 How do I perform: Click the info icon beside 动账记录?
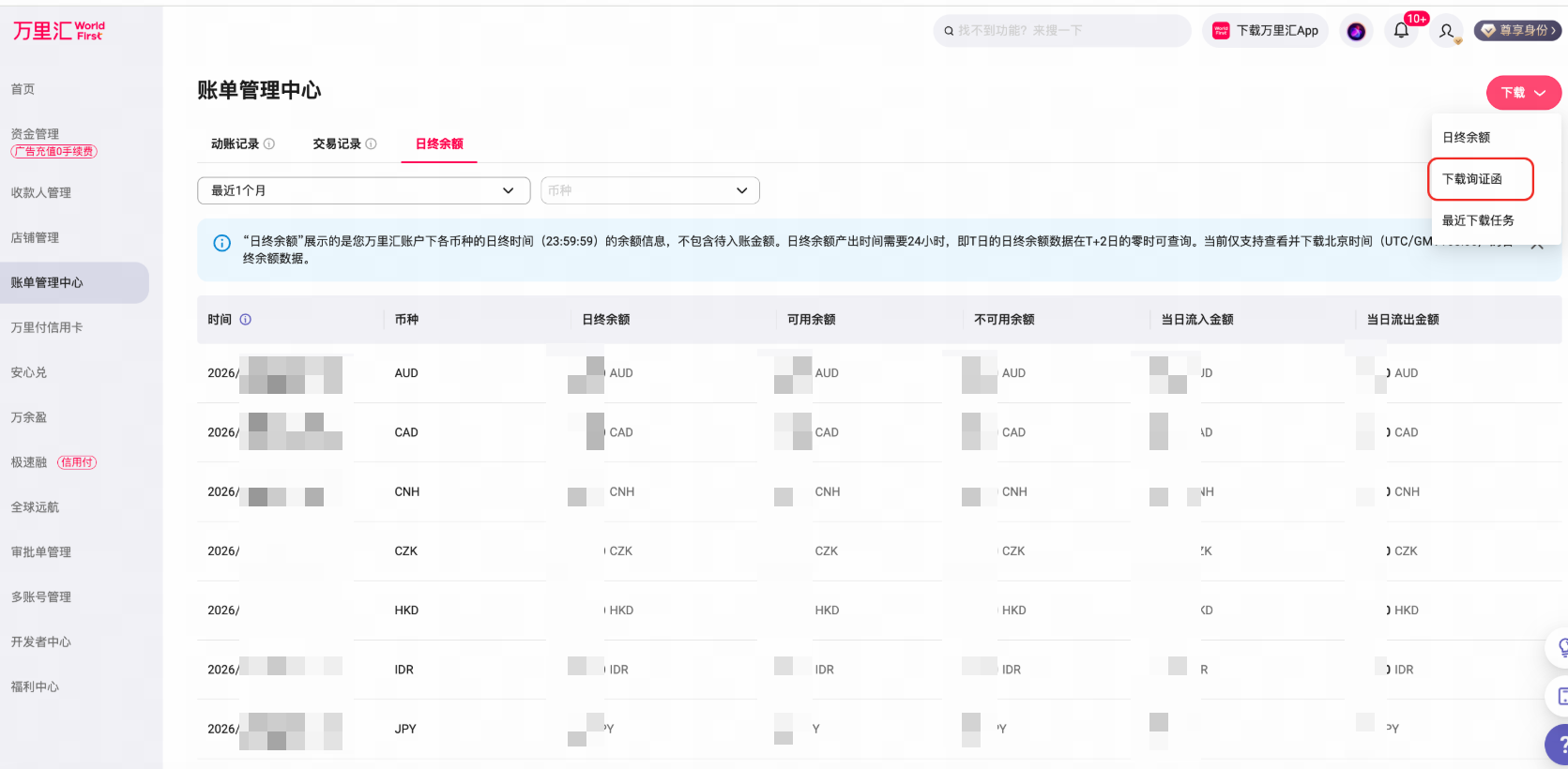269,143
